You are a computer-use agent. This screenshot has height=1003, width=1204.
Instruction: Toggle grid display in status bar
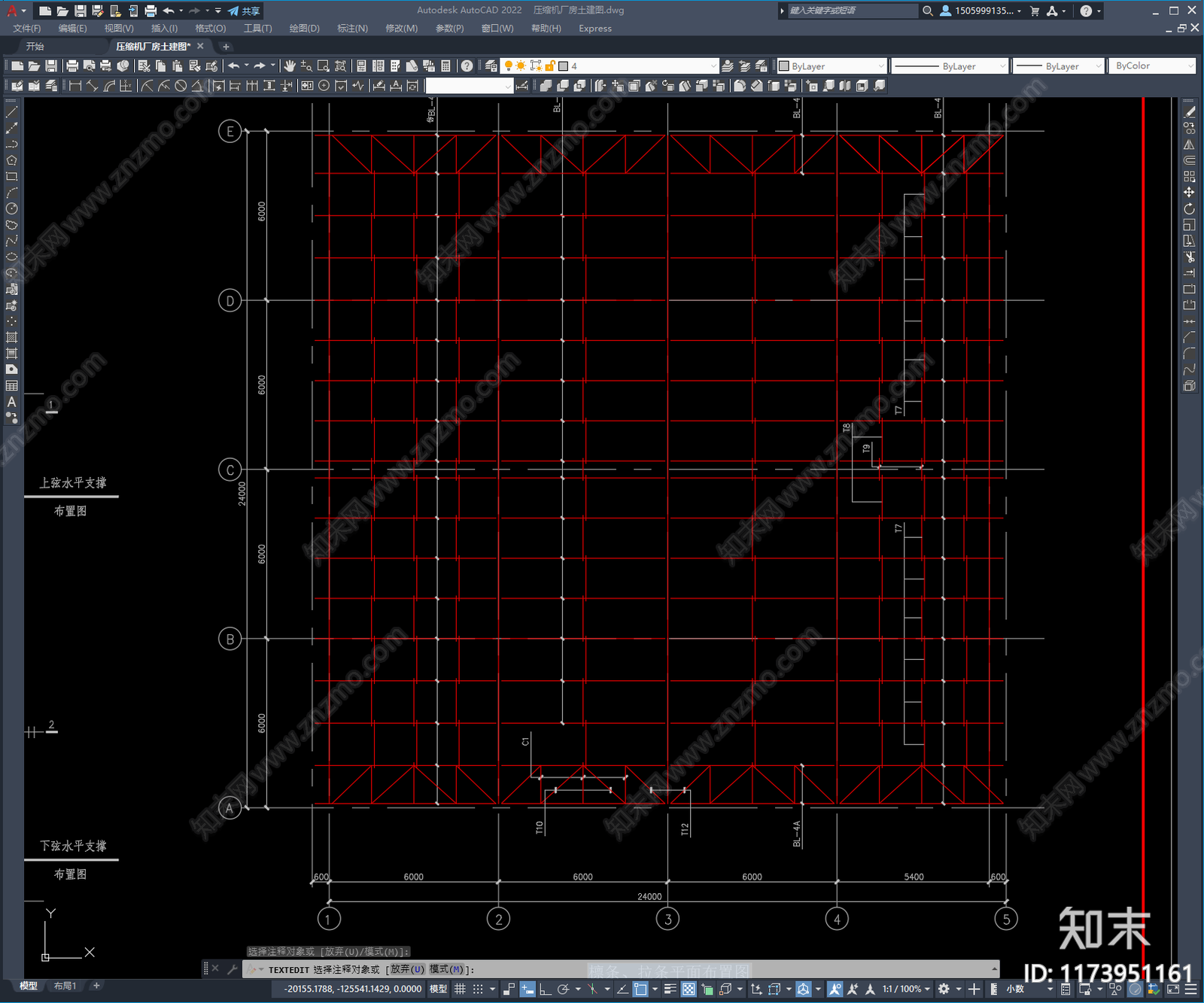point(460,989)
